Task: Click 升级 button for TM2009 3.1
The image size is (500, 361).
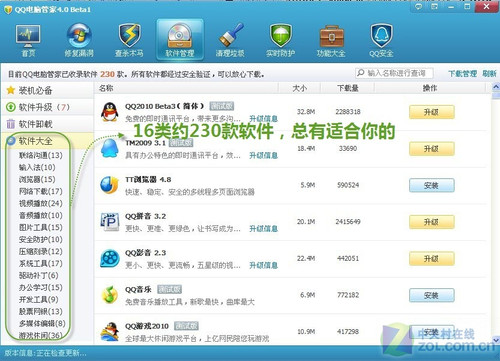Action: [x=432, y=149]
